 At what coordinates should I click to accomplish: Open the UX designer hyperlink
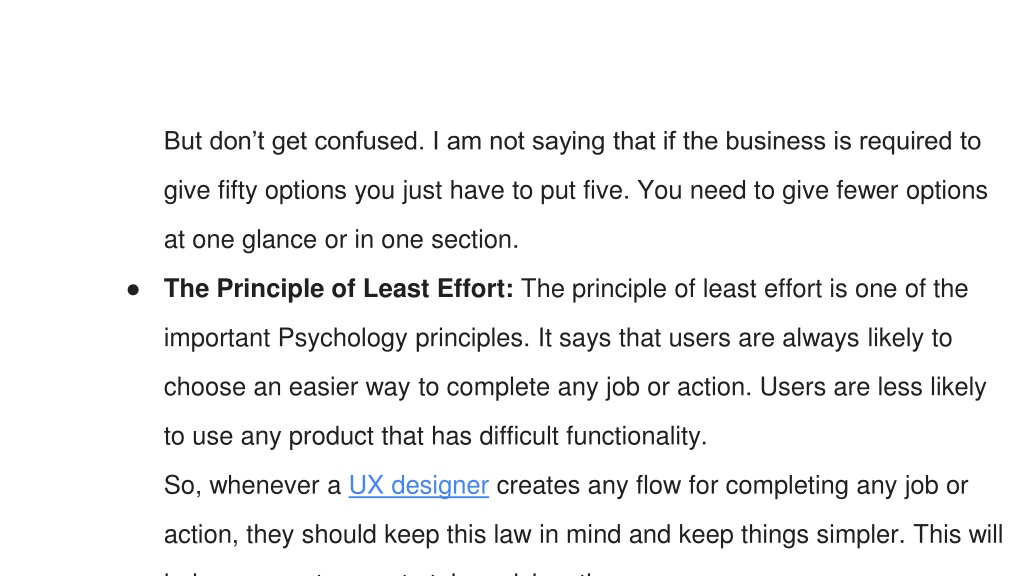coord(419,485)
